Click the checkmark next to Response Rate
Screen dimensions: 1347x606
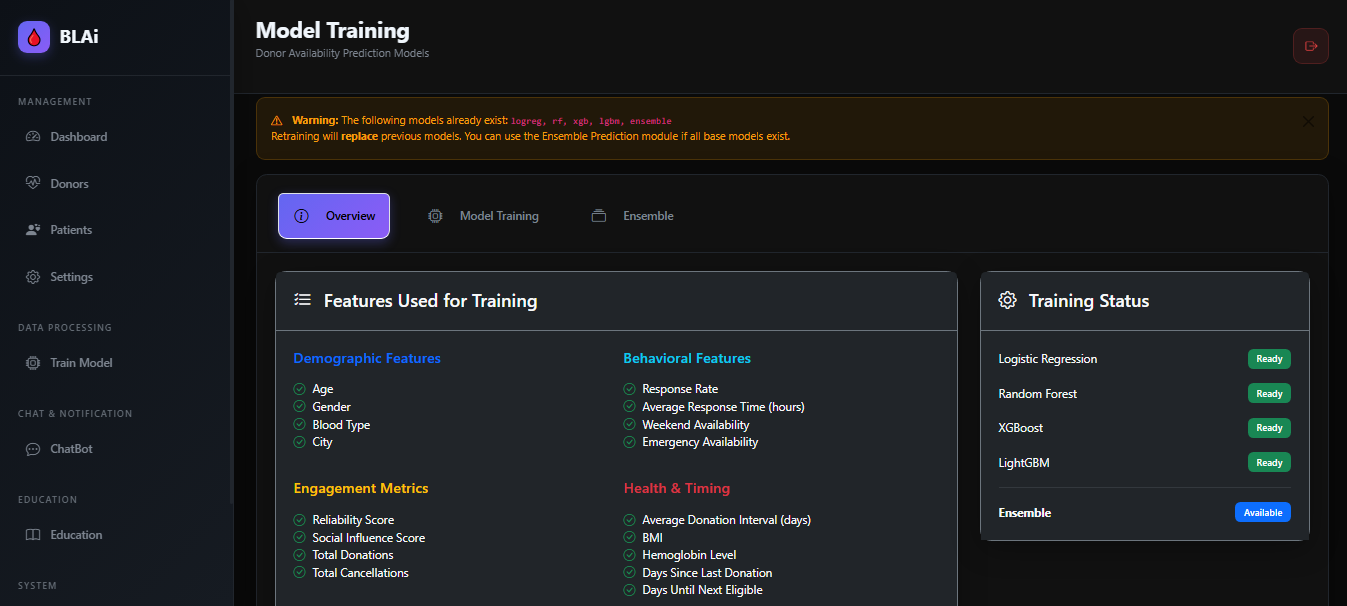coord(629,389)
